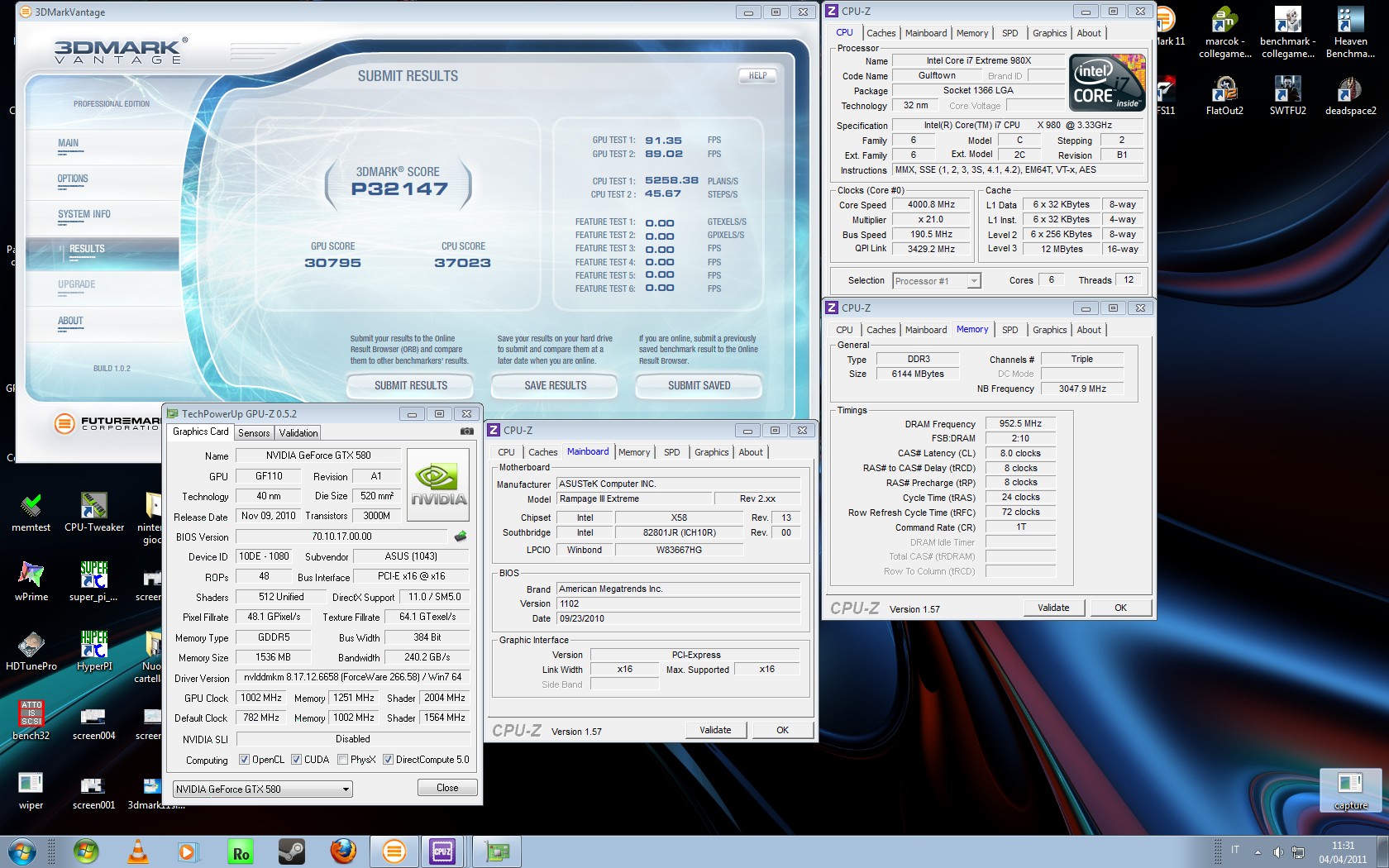Open the screen001 file on desktop
The image size is (1389, 868).
coord(93,792)
